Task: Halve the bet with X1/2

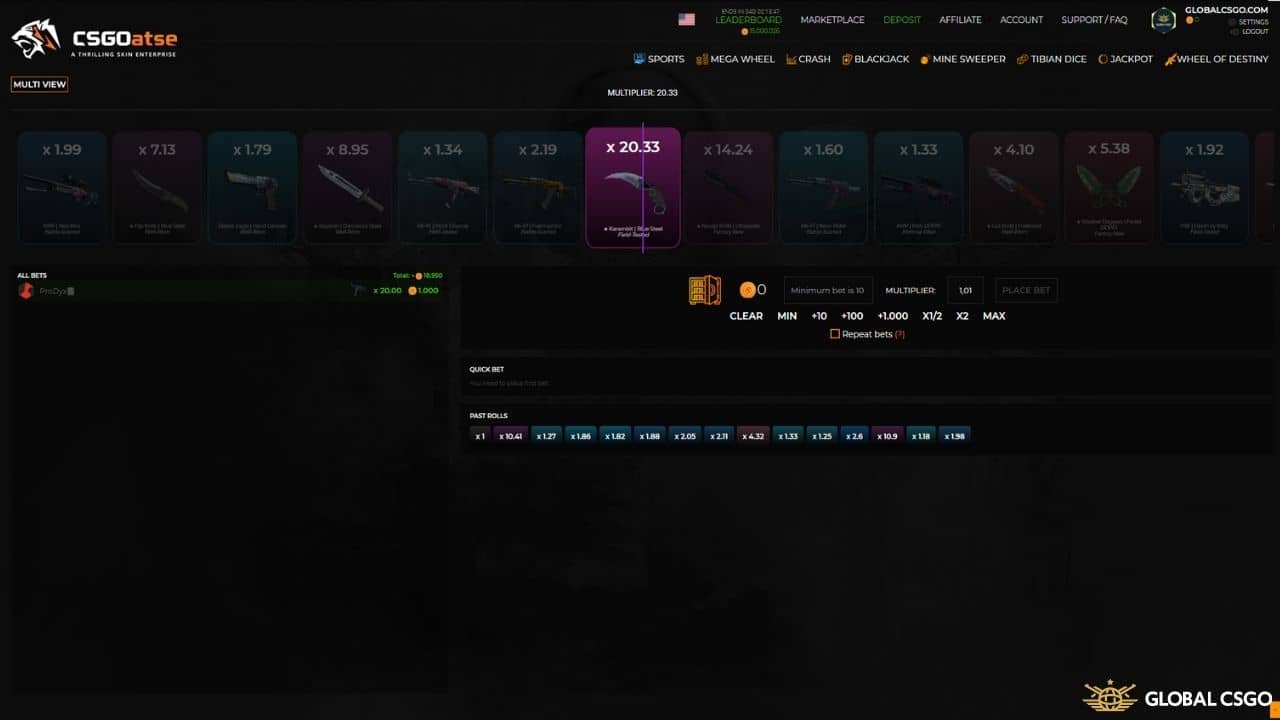Action: 932,316
